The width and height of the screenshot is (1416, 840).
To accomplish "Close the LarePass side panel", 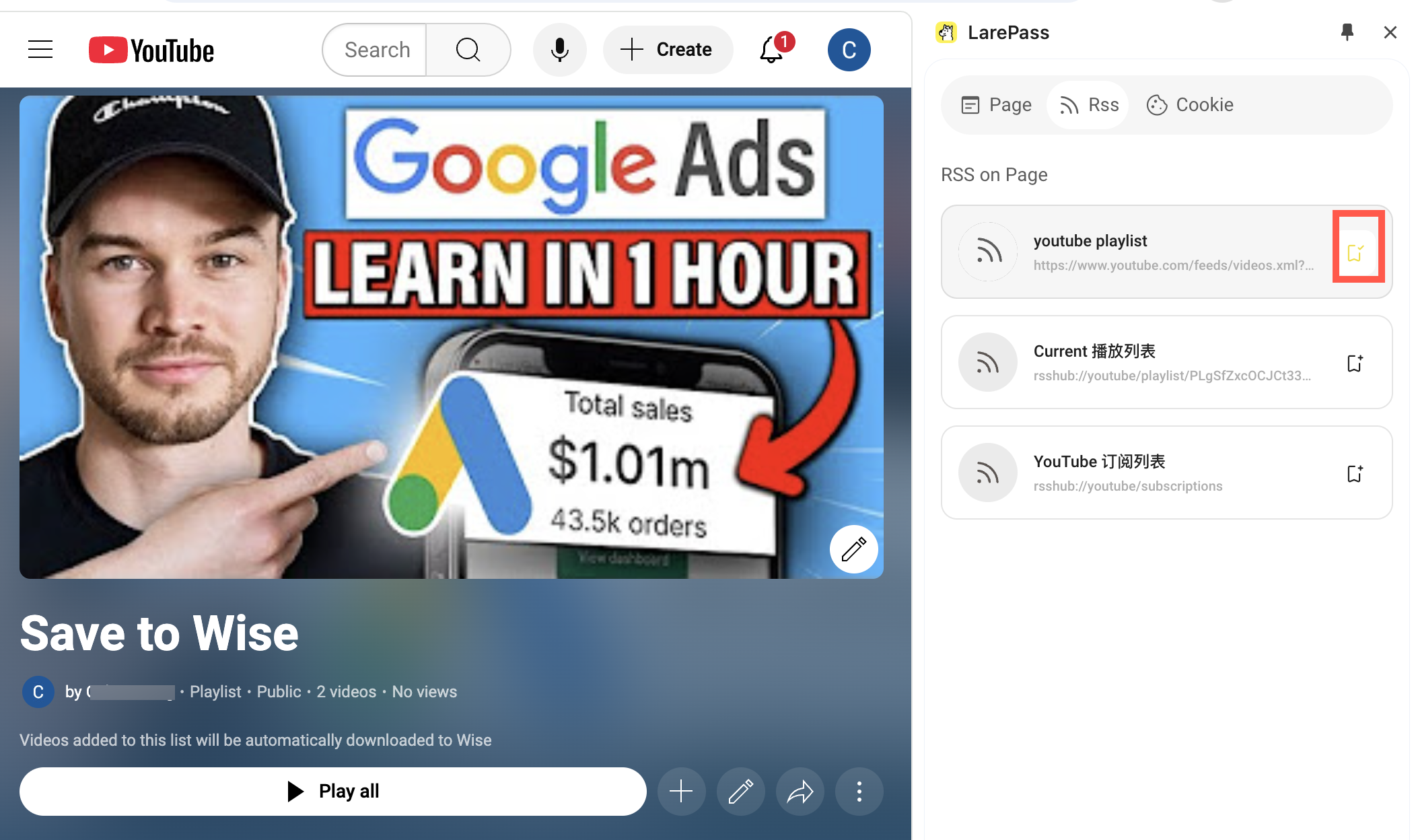I will click(1390, 32).
